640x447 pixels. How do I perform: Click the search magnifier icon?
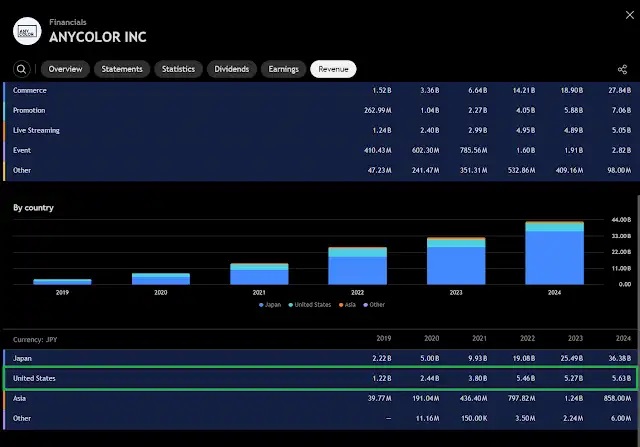pos(22,69)
